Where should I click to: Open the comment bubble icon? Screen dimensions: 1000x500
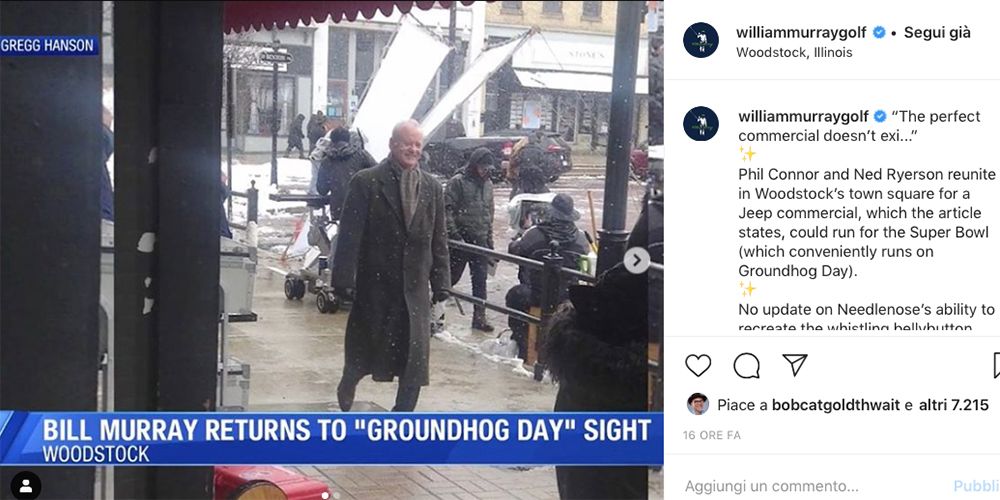(746, 365)
